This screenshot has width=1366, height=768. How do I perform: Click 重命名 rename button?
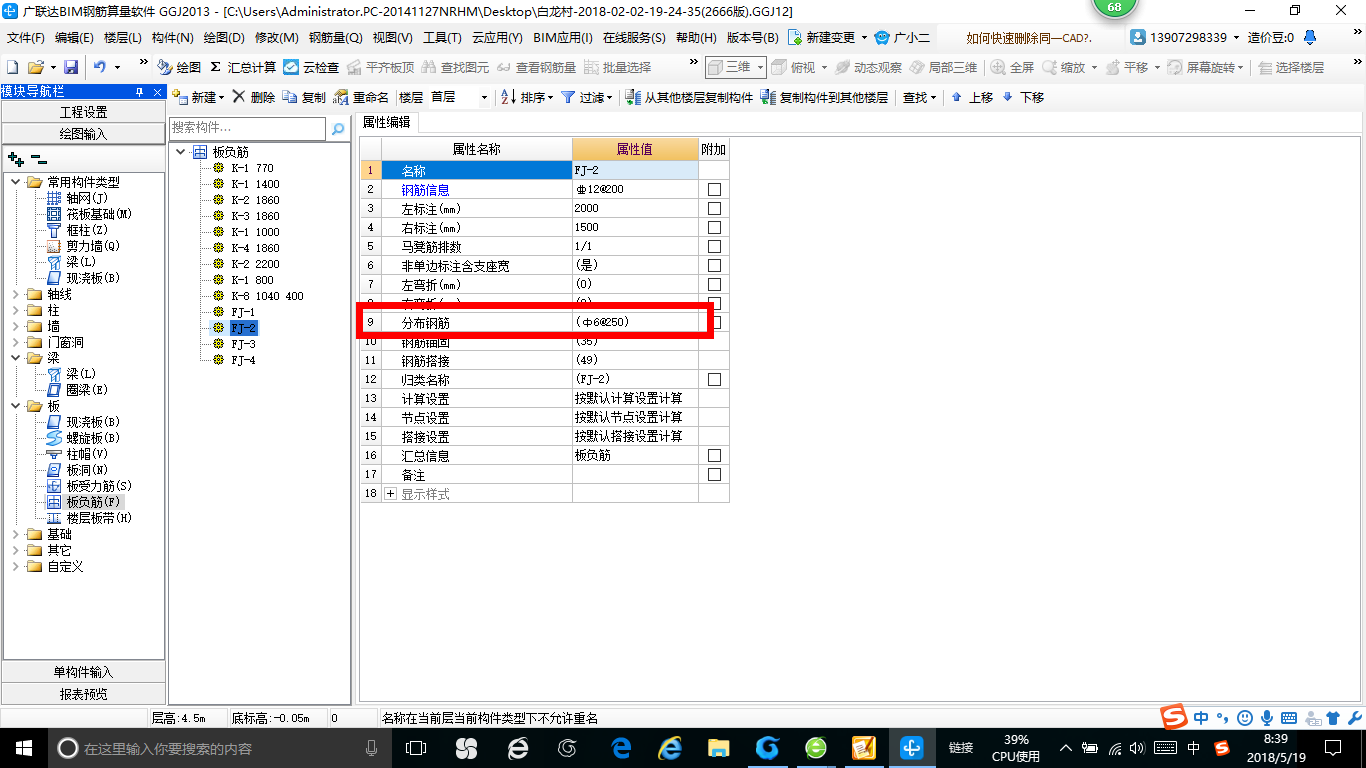[361, 97]
